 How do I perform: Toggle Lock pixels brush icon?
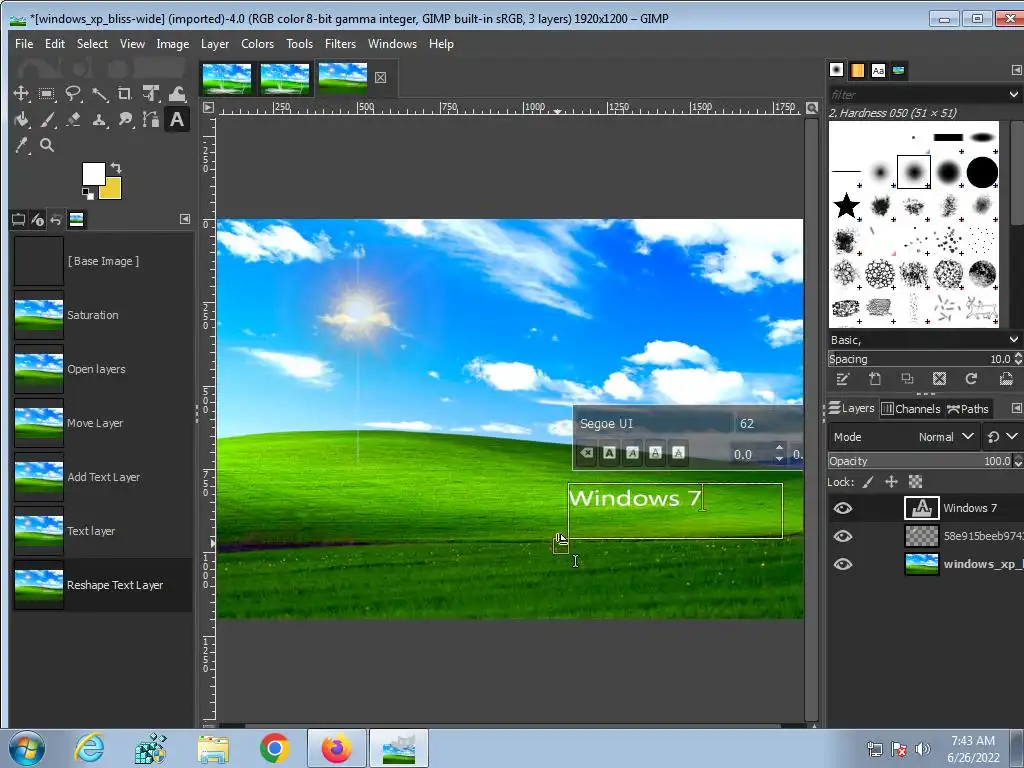868,482
